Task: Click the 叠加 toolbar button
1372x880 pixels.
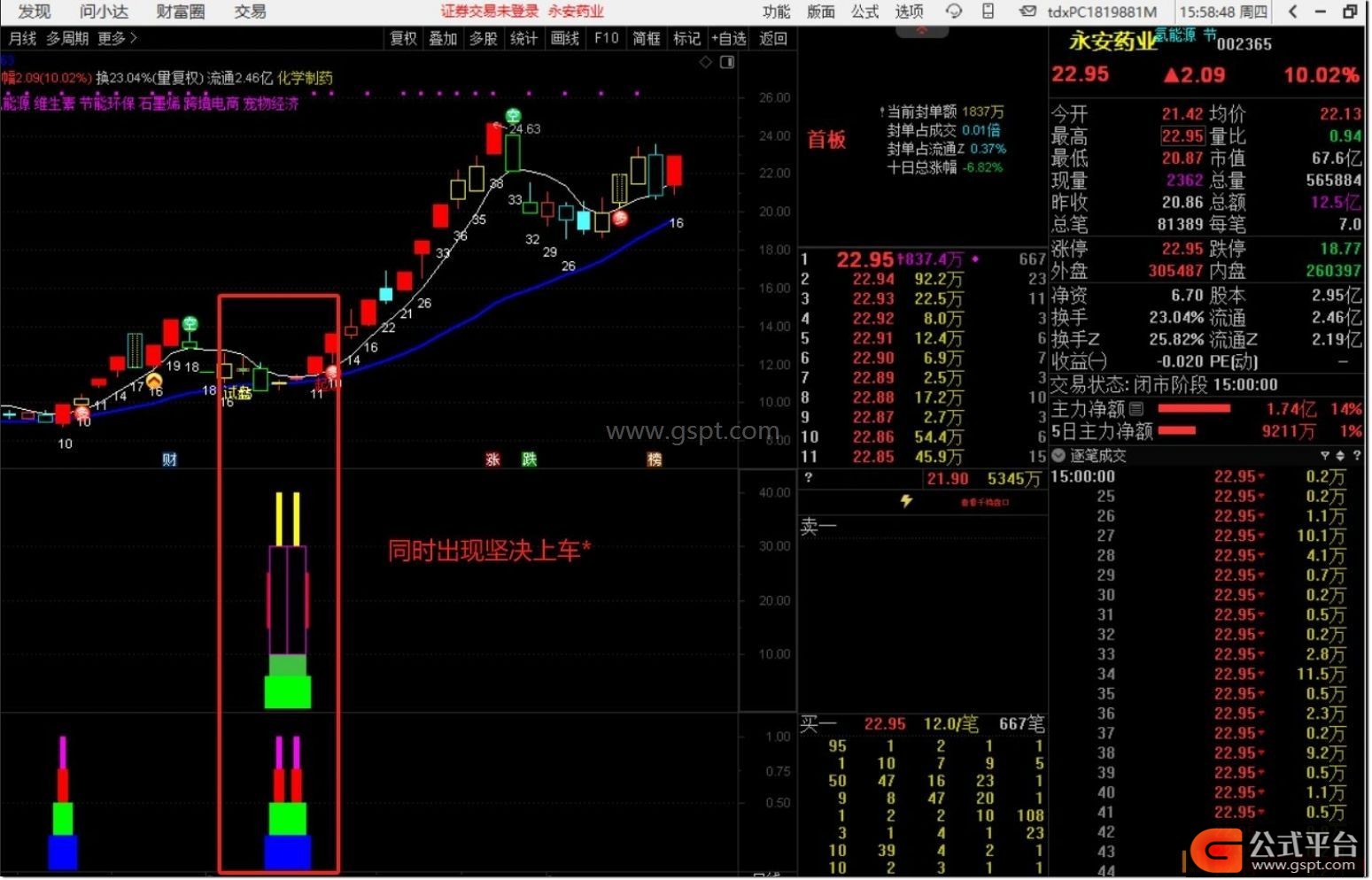Action: point(443,38)
